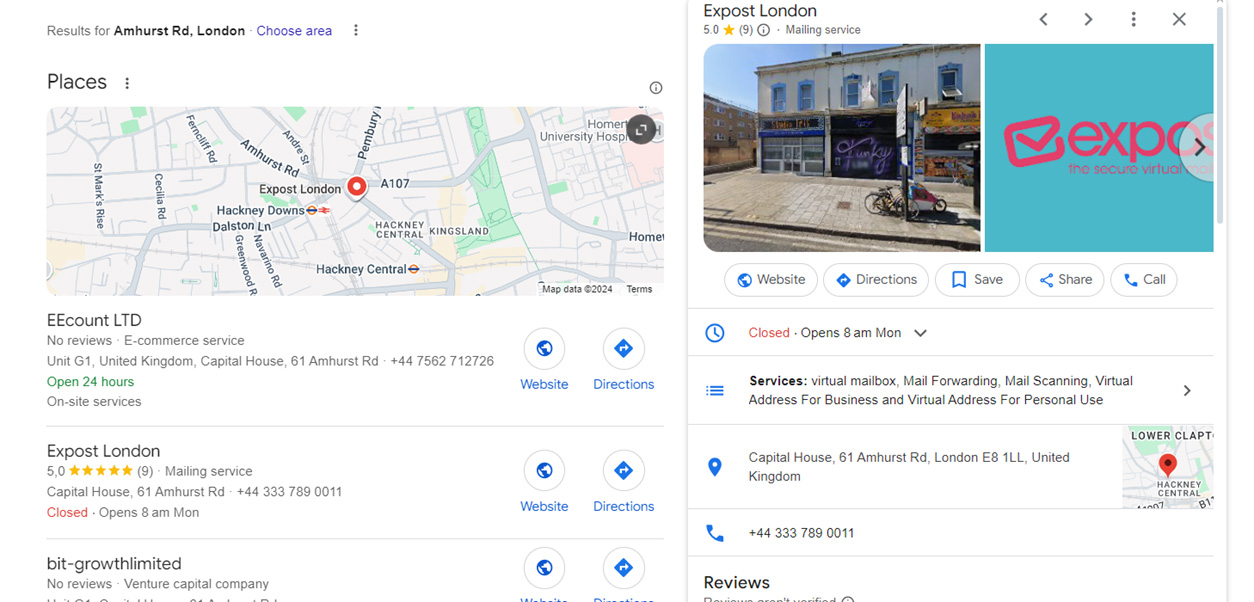Go to previous place with left chevron
This screenshot has height=602, width=1254.
(1043, 19)
